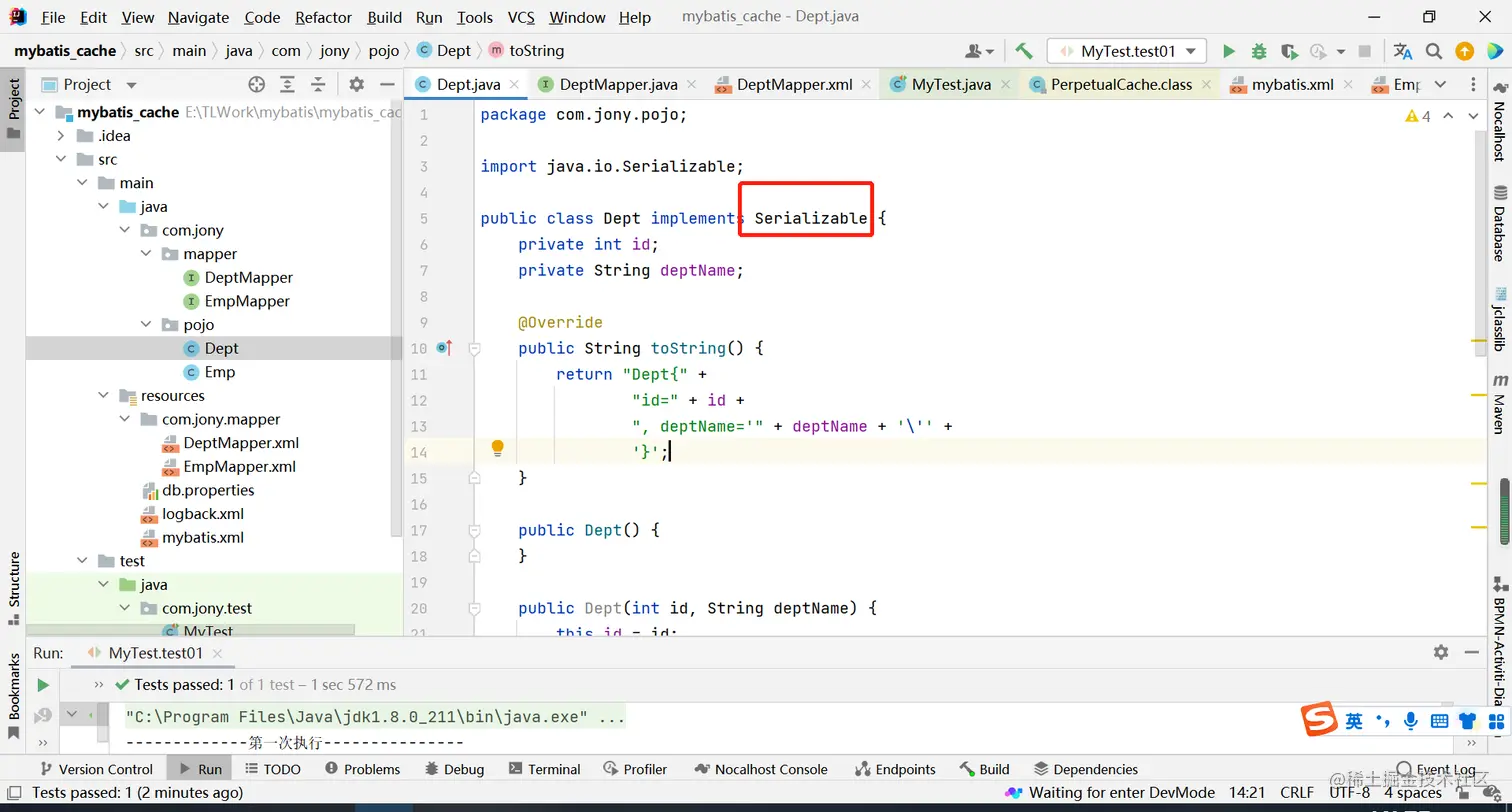Show hidden editor tabs dropdown chevron

tap(1440, 85)
